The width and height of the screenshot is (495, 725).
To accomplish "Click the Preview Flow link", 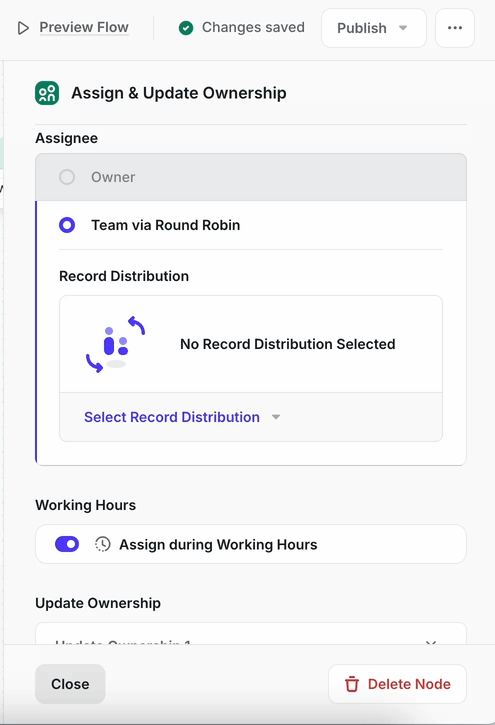I will (84, 27).
